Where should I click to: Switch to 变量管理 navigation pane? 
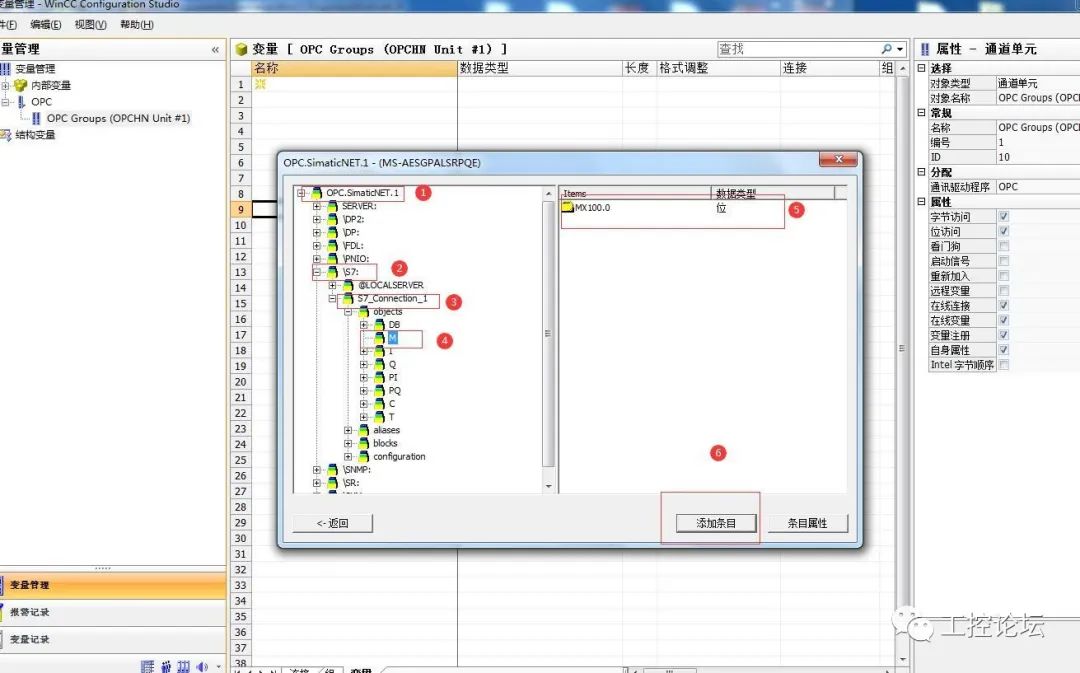click(113, 586)
